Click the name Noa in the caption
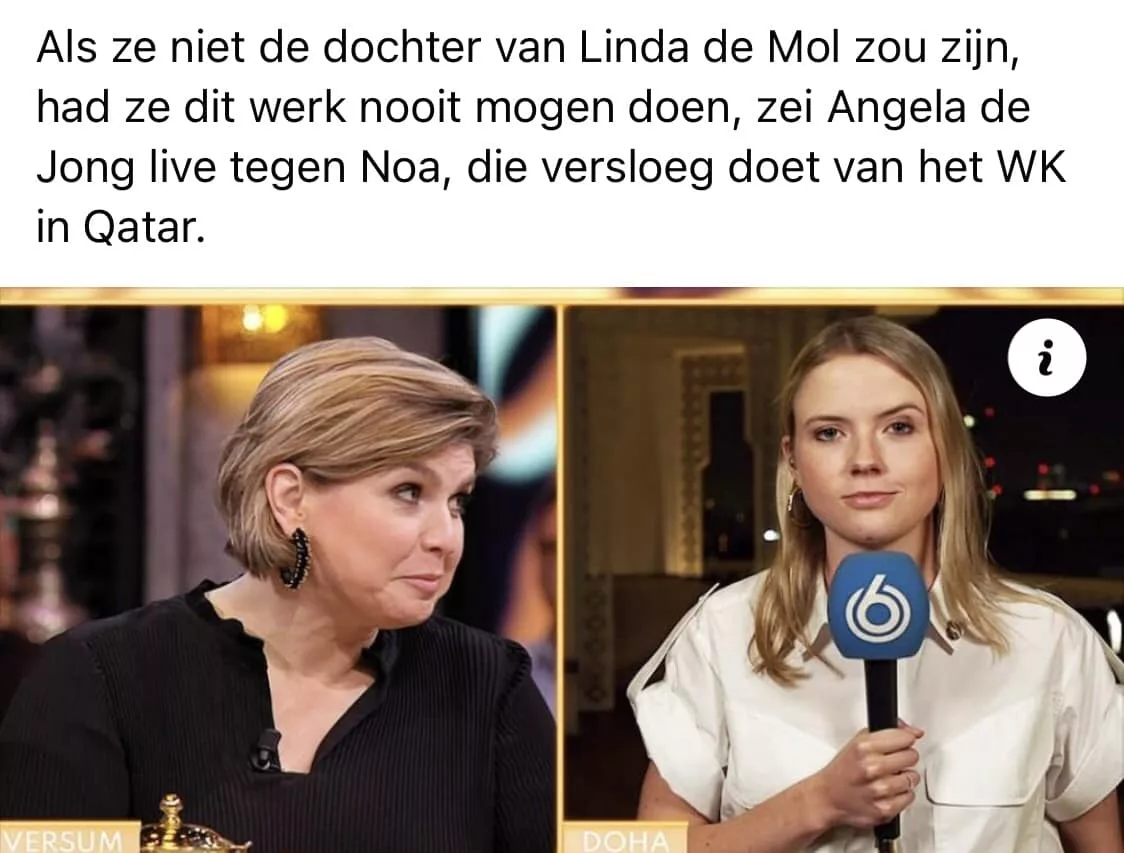Screen dimensions: 1124x853 tap(400, 168)
